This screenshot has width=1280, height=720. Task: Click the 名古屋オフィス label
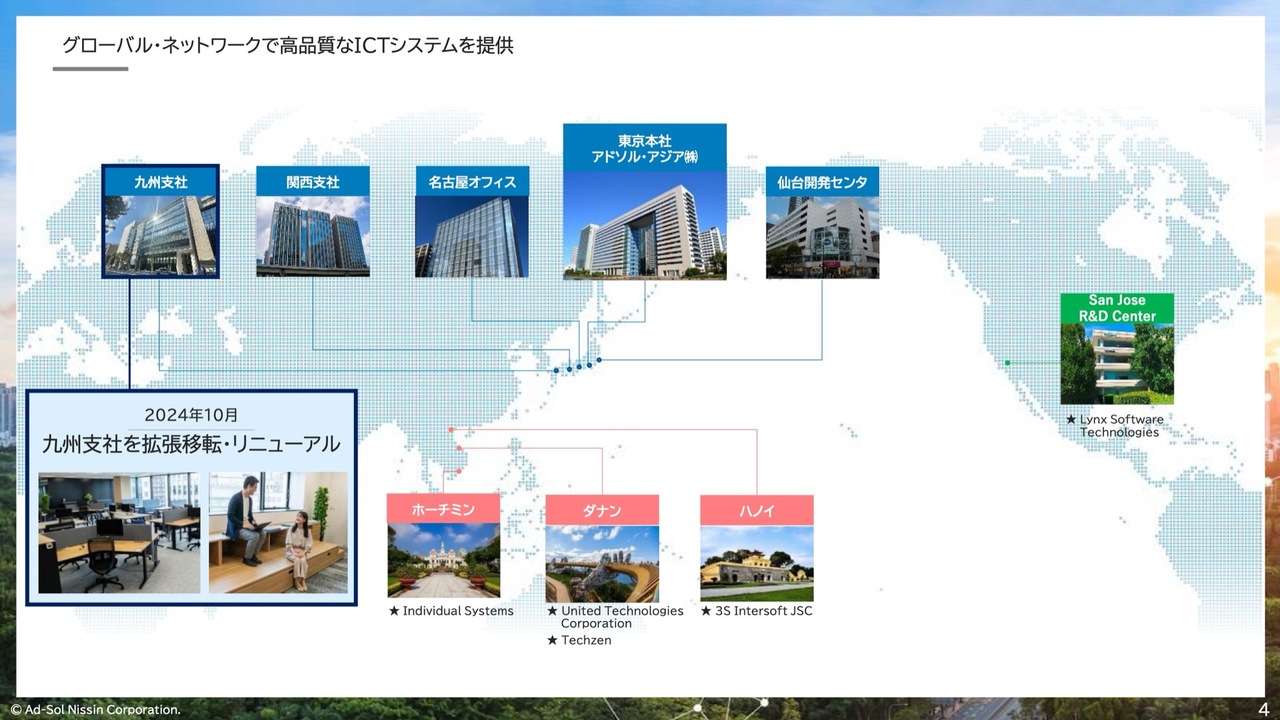coord(472,181)
